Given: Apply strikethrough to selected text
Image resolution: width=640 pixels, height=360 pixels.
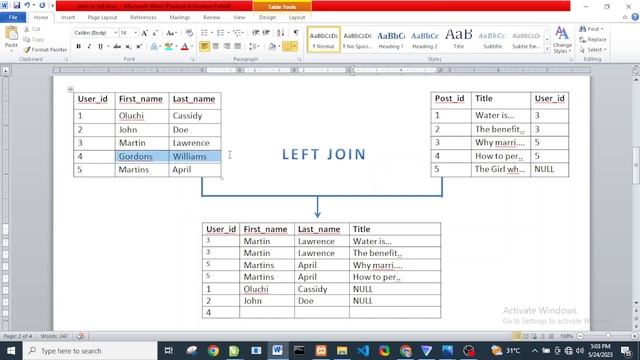Looking at the screenshot, I should click(x=117, y=47).
